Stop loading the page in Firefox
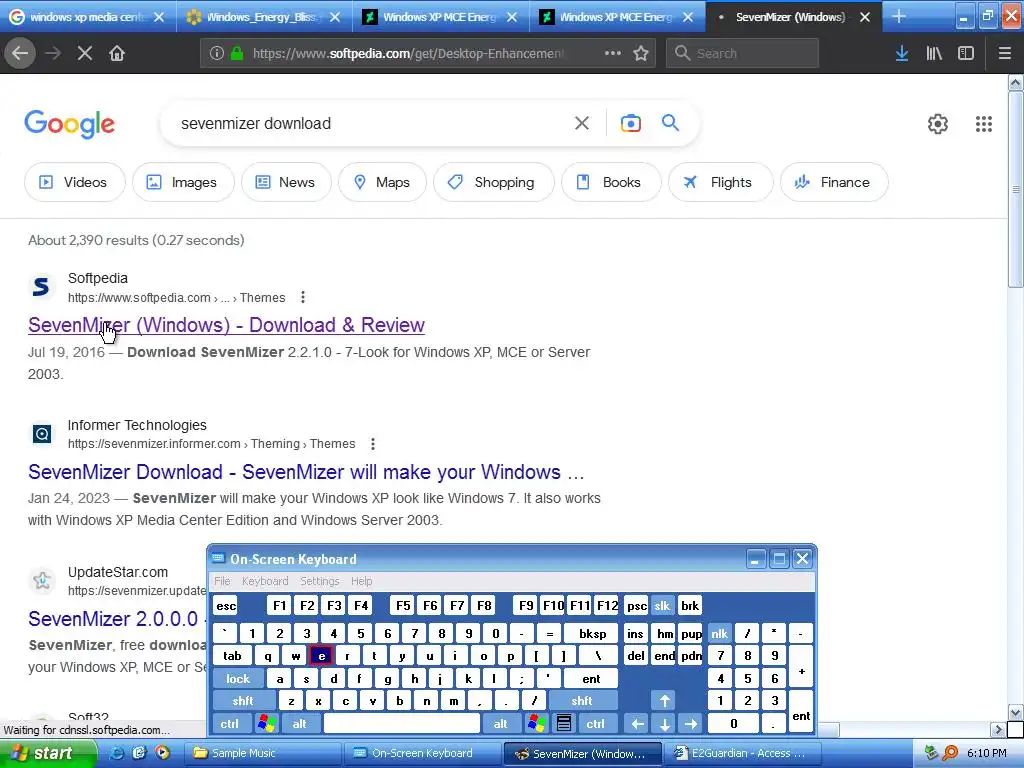1024x768 pixels. point(85,53)
